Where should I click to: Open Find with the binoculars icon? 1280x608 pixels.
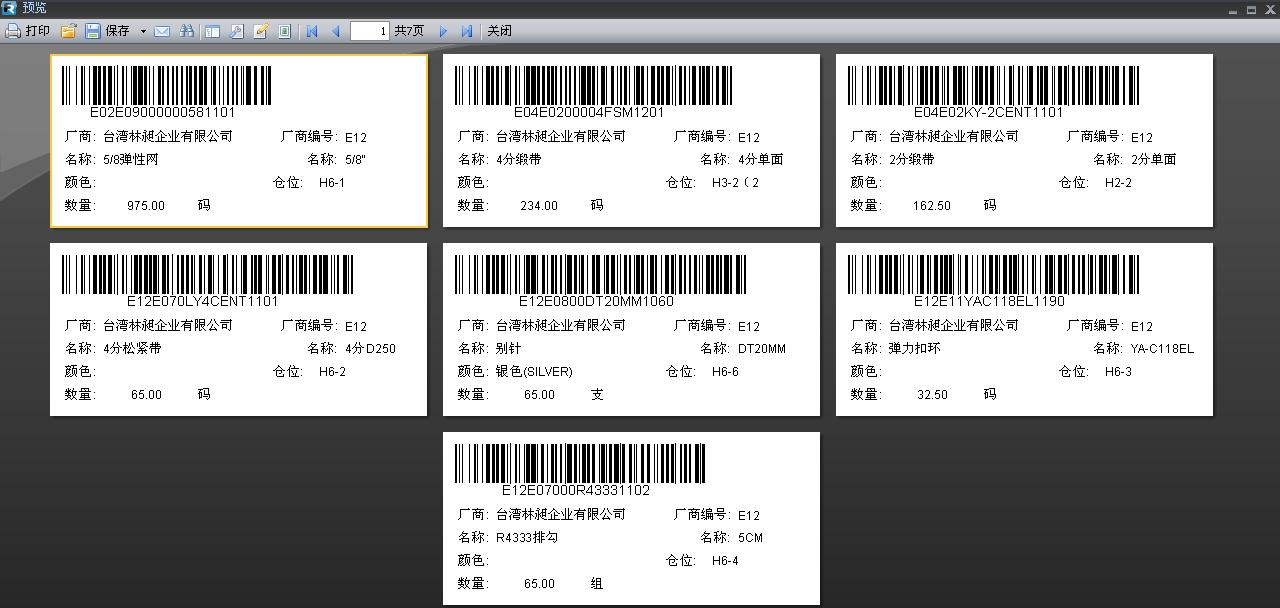[186, 31]
